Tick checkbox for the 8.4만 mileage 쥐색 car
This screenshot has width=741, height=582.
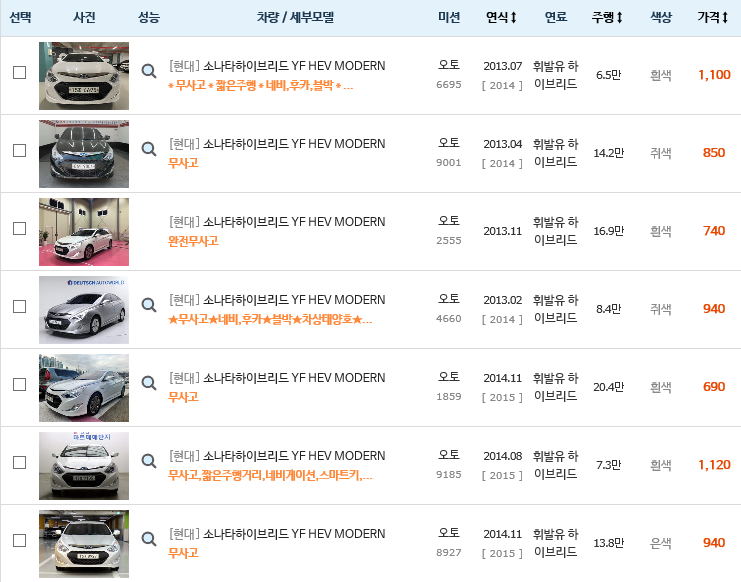19,307
